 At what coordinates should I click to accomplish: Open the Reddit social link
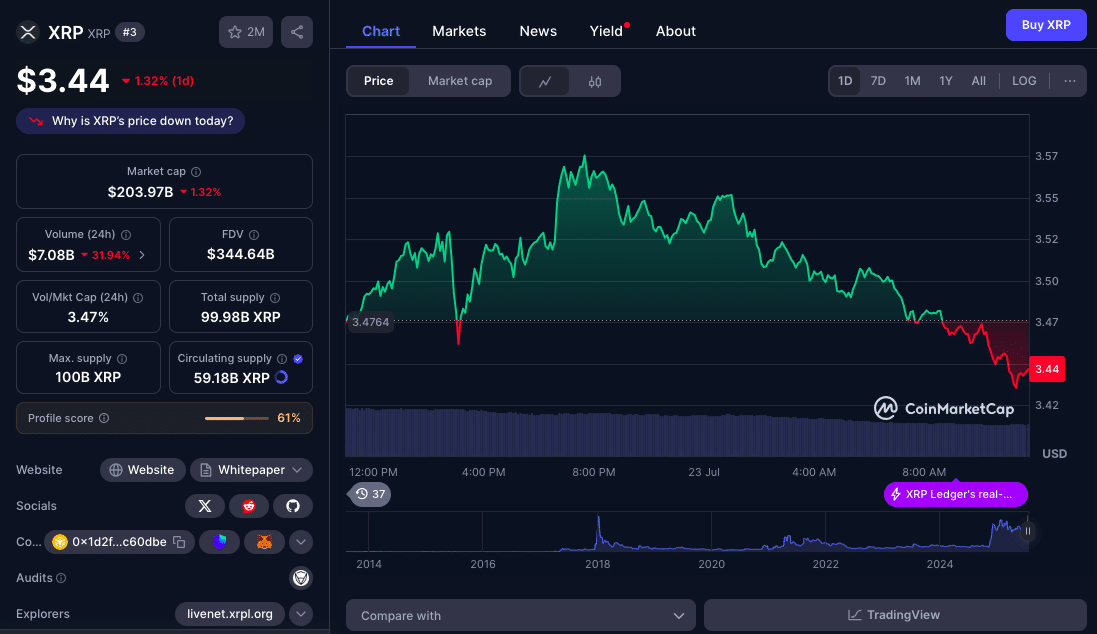pos(249,506)
